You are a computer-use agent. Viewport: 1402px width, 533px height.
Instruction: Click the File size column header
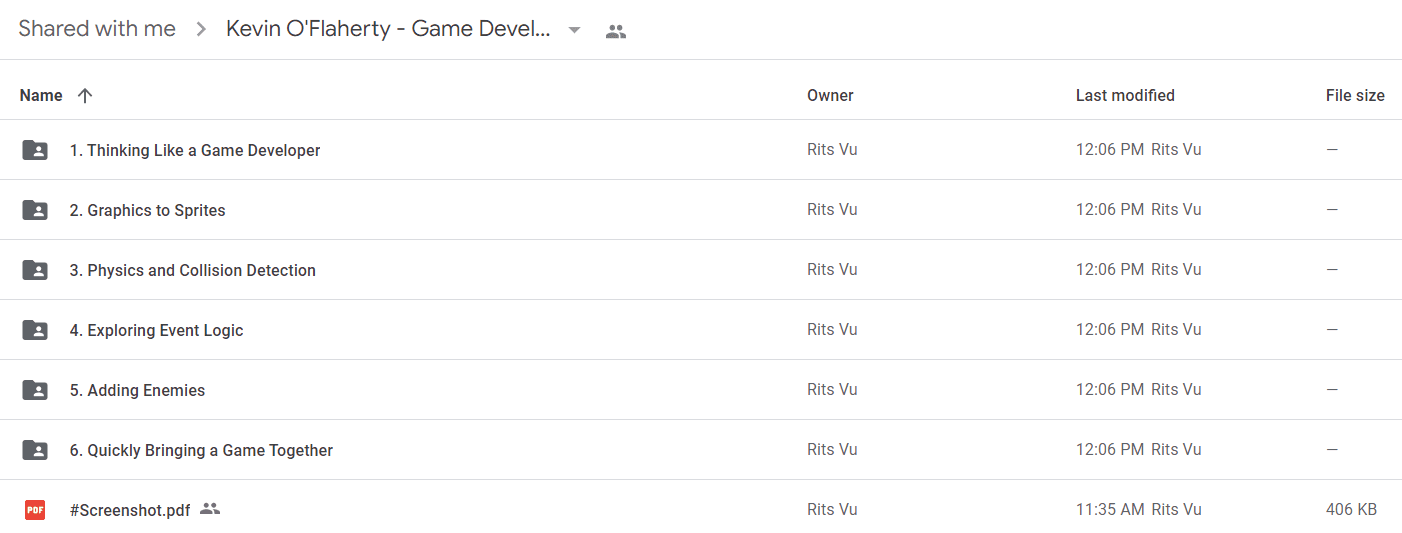point(1355,96)
